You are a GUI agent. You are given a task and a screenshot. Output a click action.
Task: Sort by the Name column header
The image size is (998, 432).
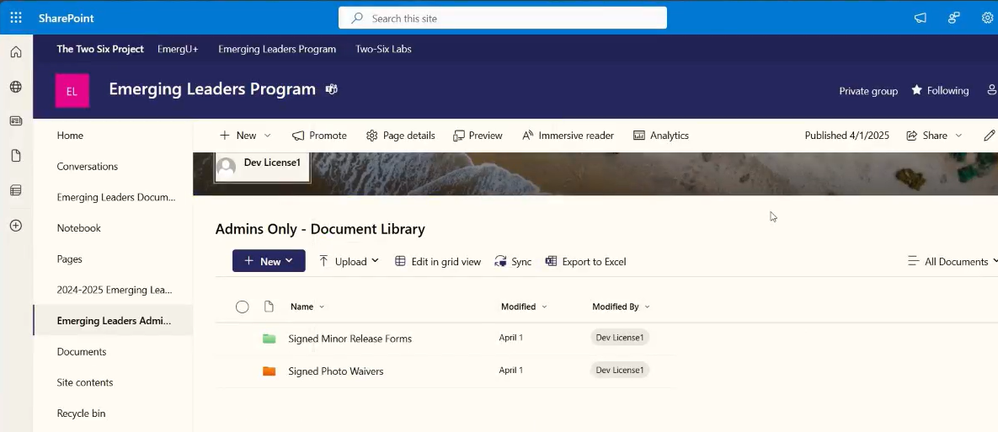tap(307, 307)
